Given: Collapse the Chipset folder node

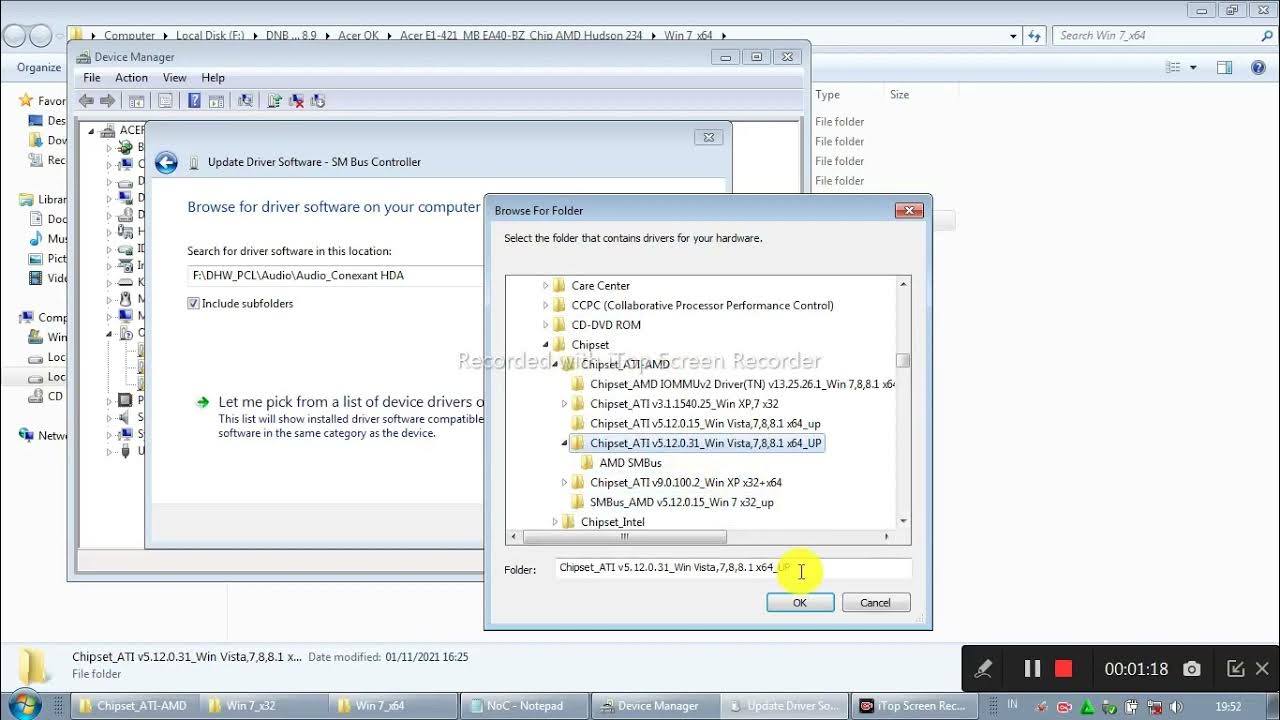Looking at the screenshot, I should pyautogui.click(x=546, y=345).
